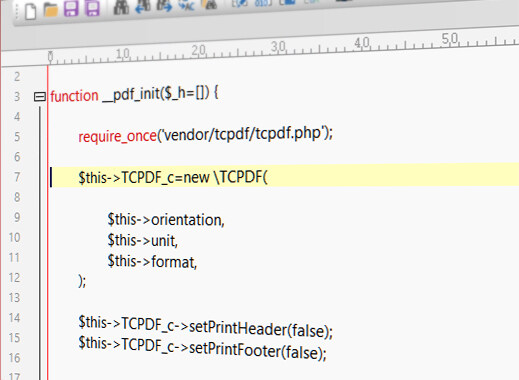The height and width of the screenshot is (380, 519).
Task: Create a new blank file
Action: click(x=31, y=11)
